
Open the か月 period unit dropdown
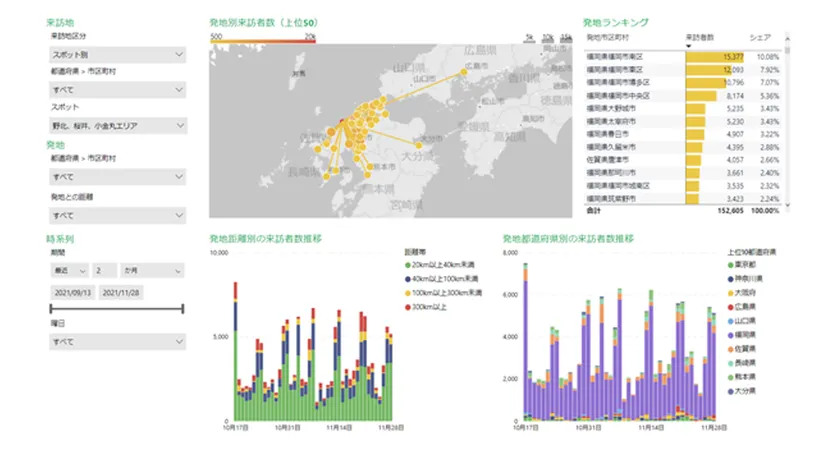(151, 270)
